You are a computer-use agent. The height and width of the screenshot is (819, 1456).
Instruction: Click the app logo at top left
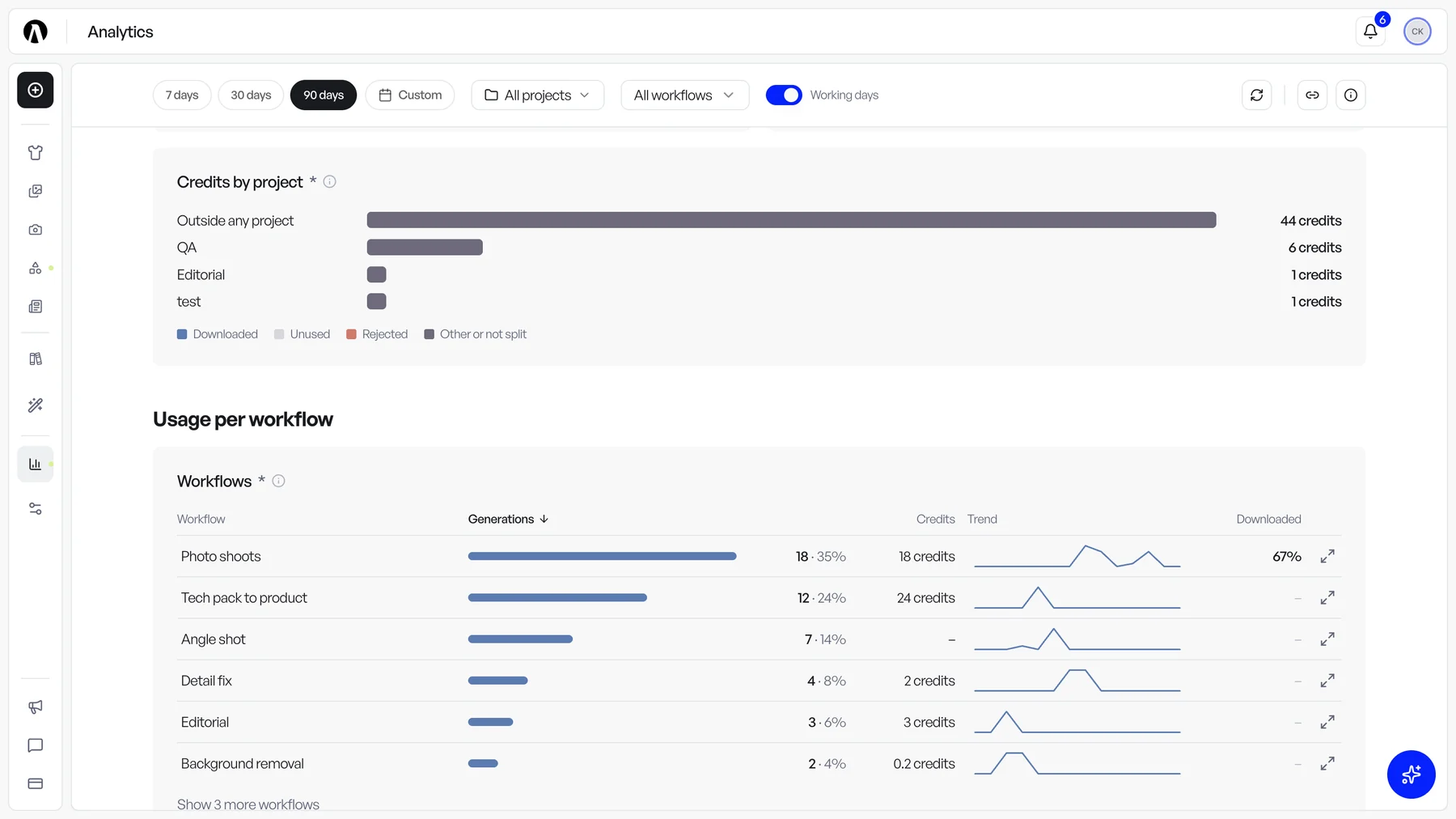pos(36,32)
